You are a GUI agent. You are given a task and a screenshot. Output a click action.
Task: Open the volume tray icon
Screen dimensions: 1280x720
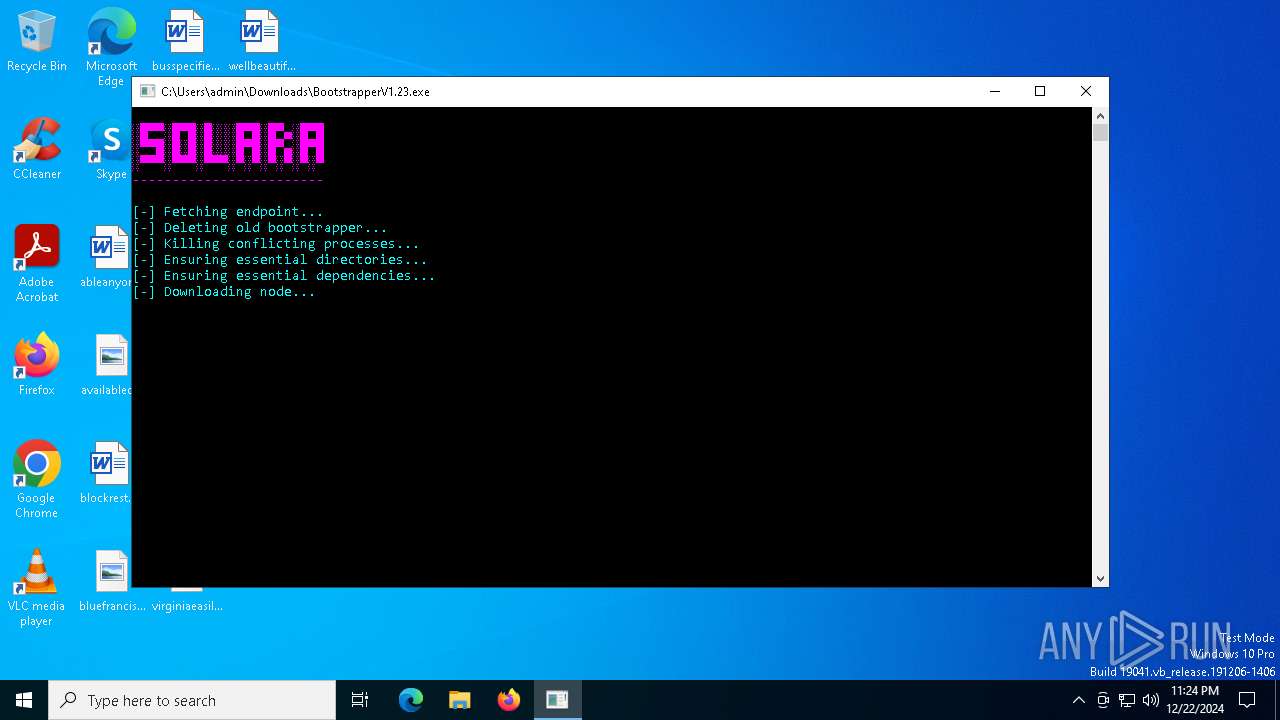tap(1151, 700)
